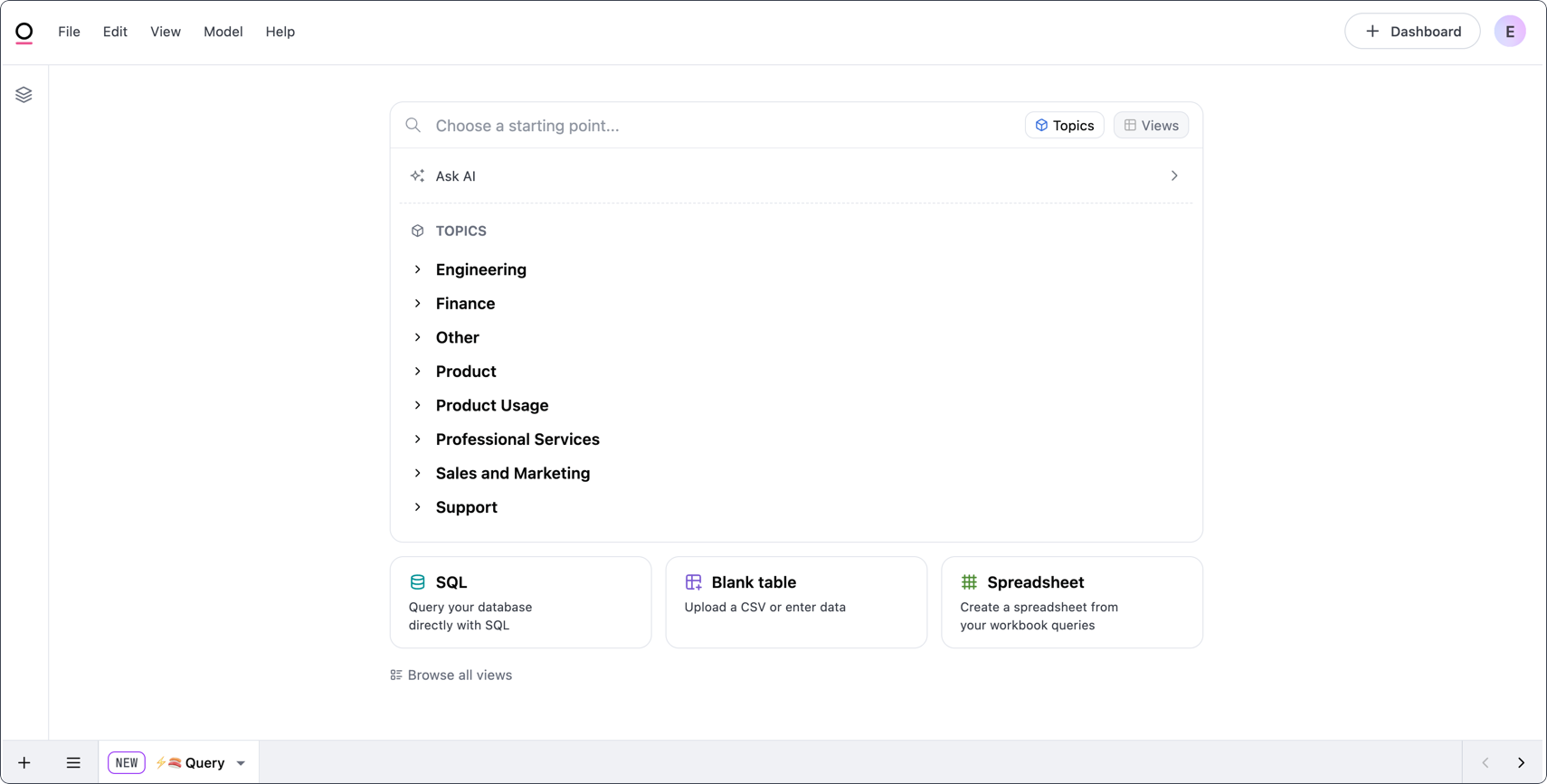
Task: Open the Query tab dropdown arrow
Action: [x=242, y=763]
